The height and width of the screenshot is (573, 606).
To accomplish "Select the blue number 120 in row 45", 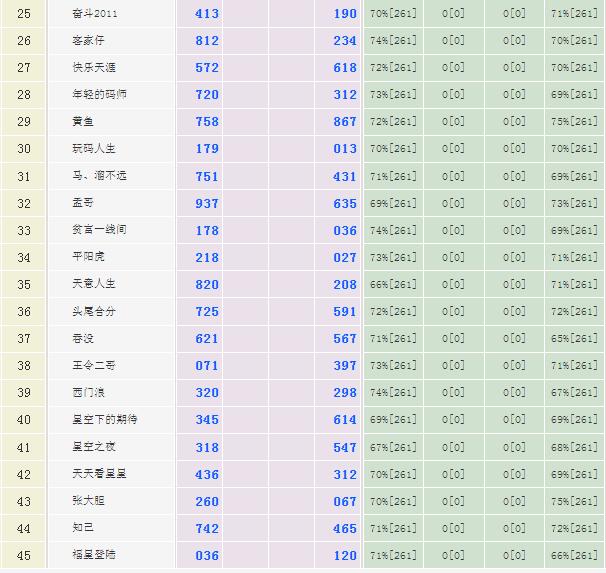I will (345, 555).
